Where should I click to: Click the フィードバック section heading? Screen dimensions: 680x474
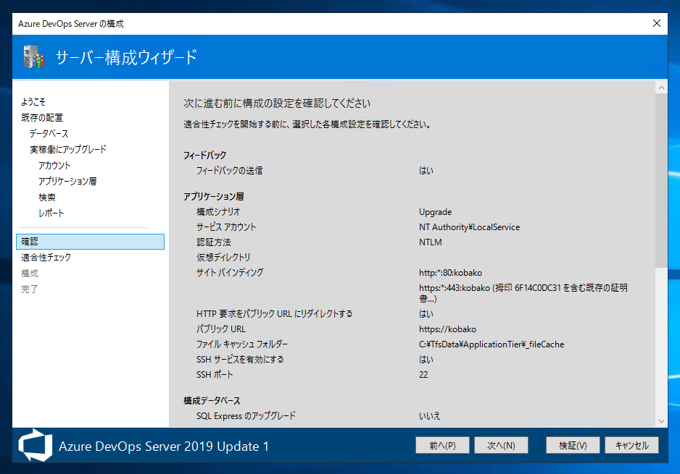[x=205, y=155]
